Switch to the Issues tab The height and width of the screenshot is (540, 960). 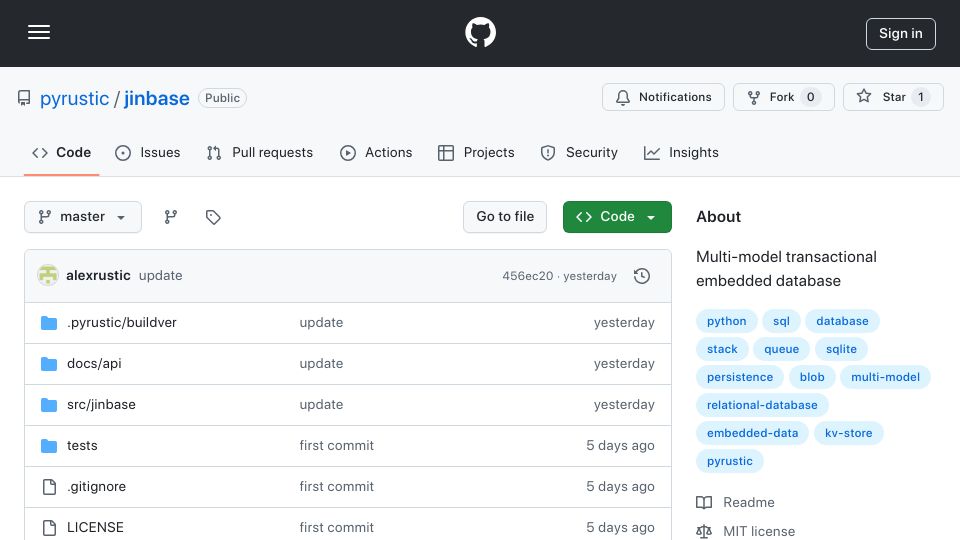click(148, 152)
